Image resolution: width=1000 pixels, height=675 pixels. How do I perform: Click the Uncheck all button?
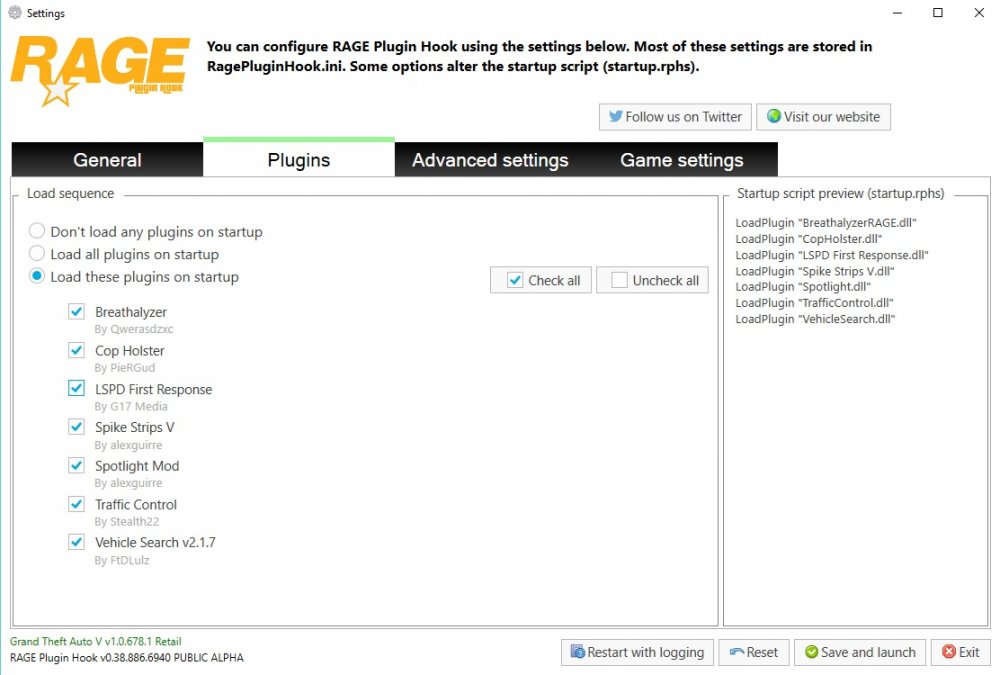pyautogui.click(x=652, y=280)
